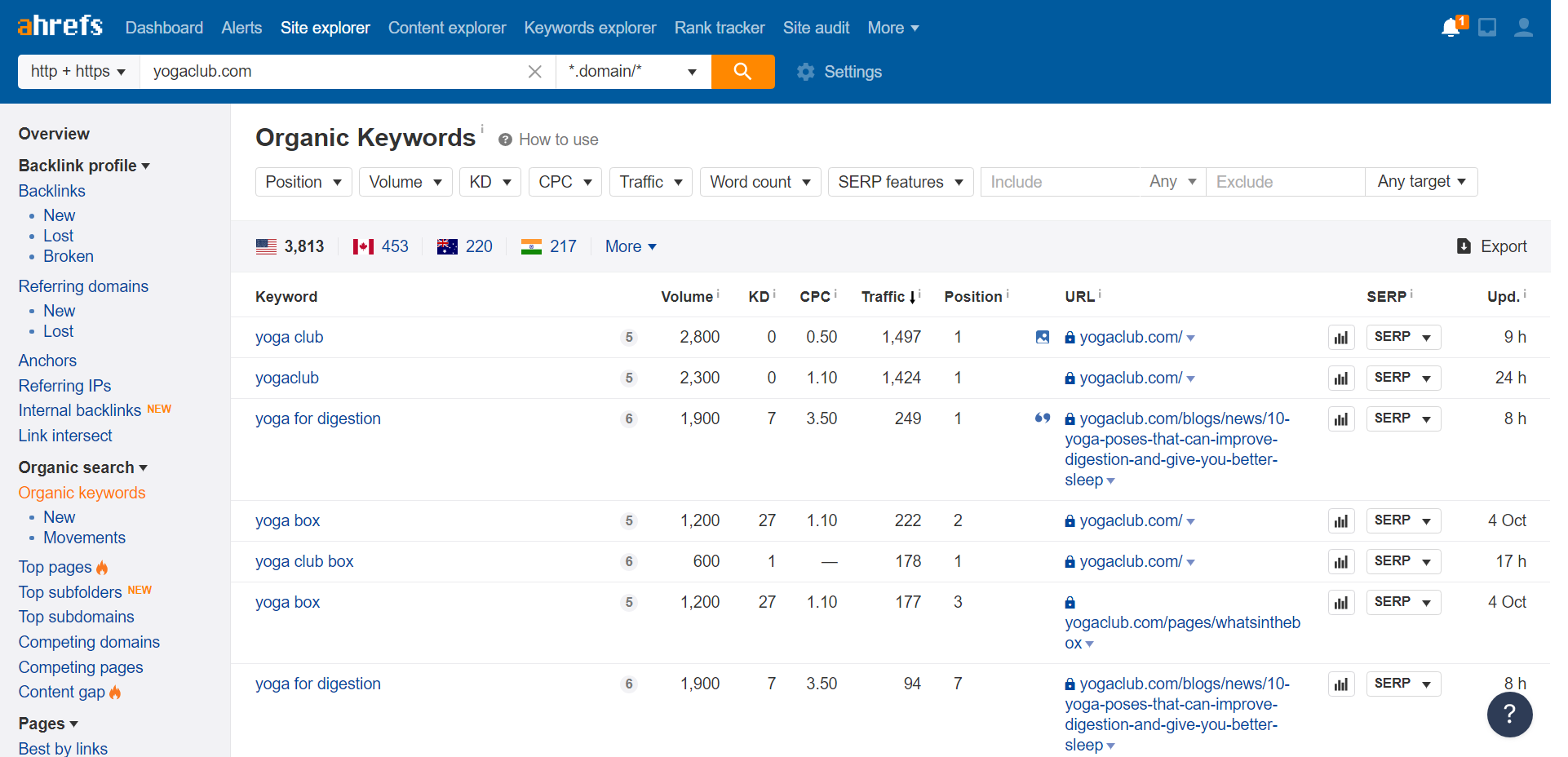Click the Export download icon

(1464, 246)
